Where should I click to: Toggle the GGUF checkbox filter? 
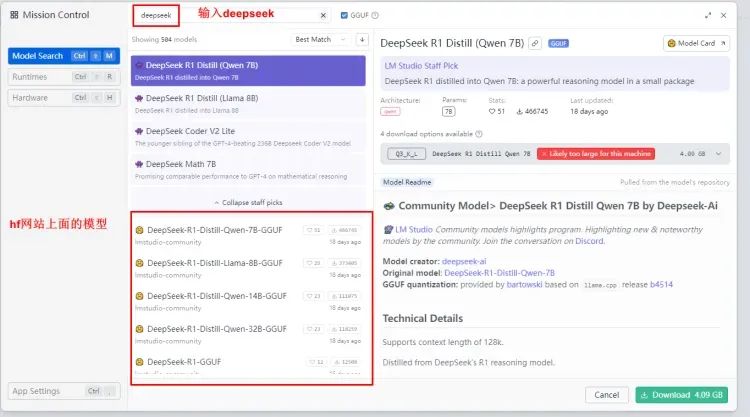tap(344, 15)
